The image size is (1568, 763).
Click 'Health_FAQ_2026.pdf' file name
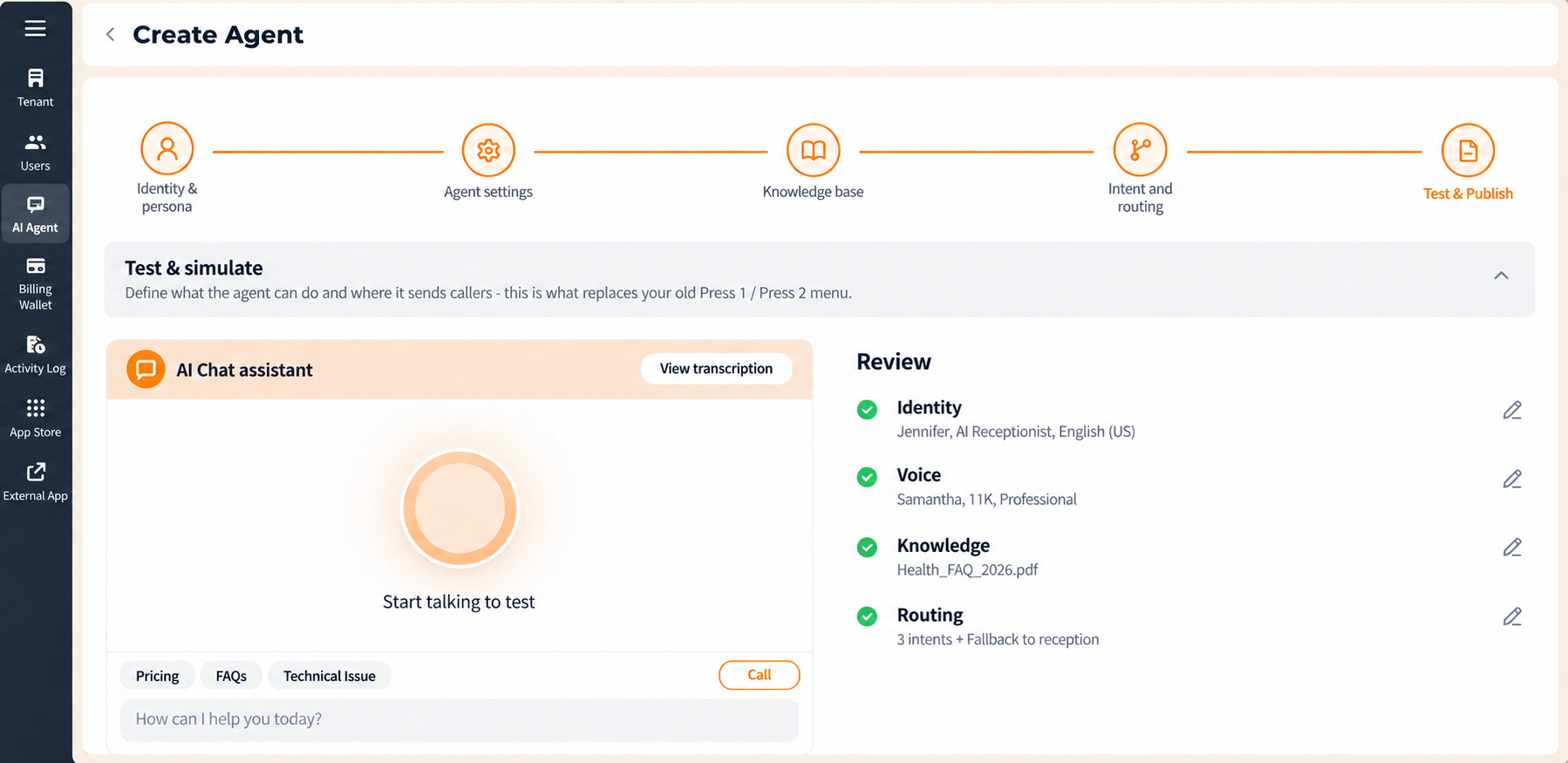tap(967, 570)
